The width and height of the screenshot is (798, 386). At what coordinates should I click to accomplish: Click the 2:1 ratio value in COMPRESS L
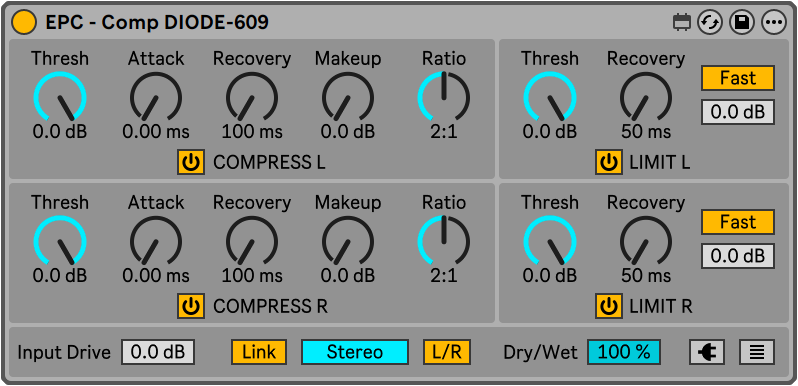click(x=444, y=132)
